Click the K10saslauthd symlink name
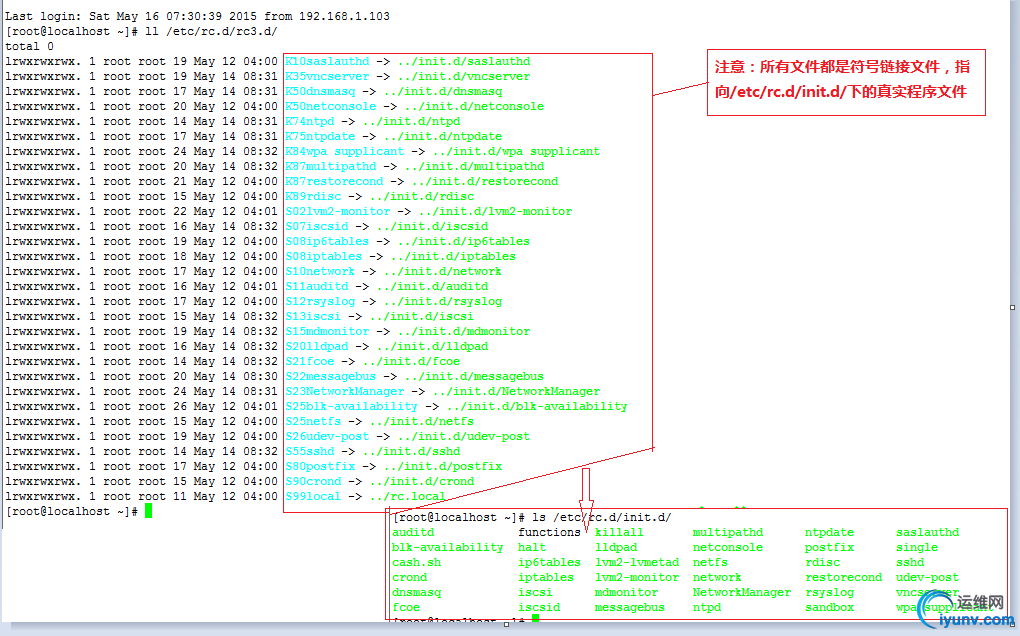 coord(327,61)
